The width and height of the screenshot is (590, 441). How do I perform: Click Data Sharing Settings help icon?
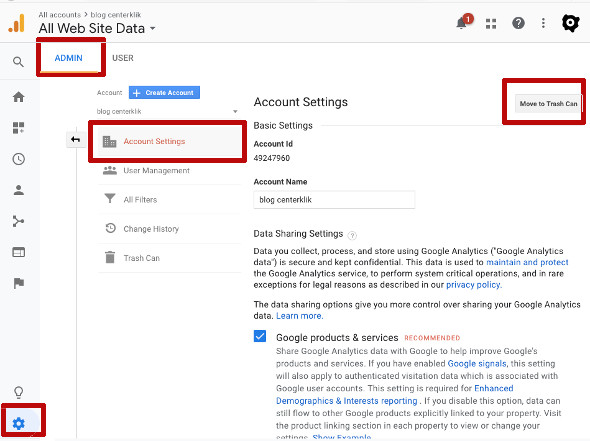(x=352, y=236)
